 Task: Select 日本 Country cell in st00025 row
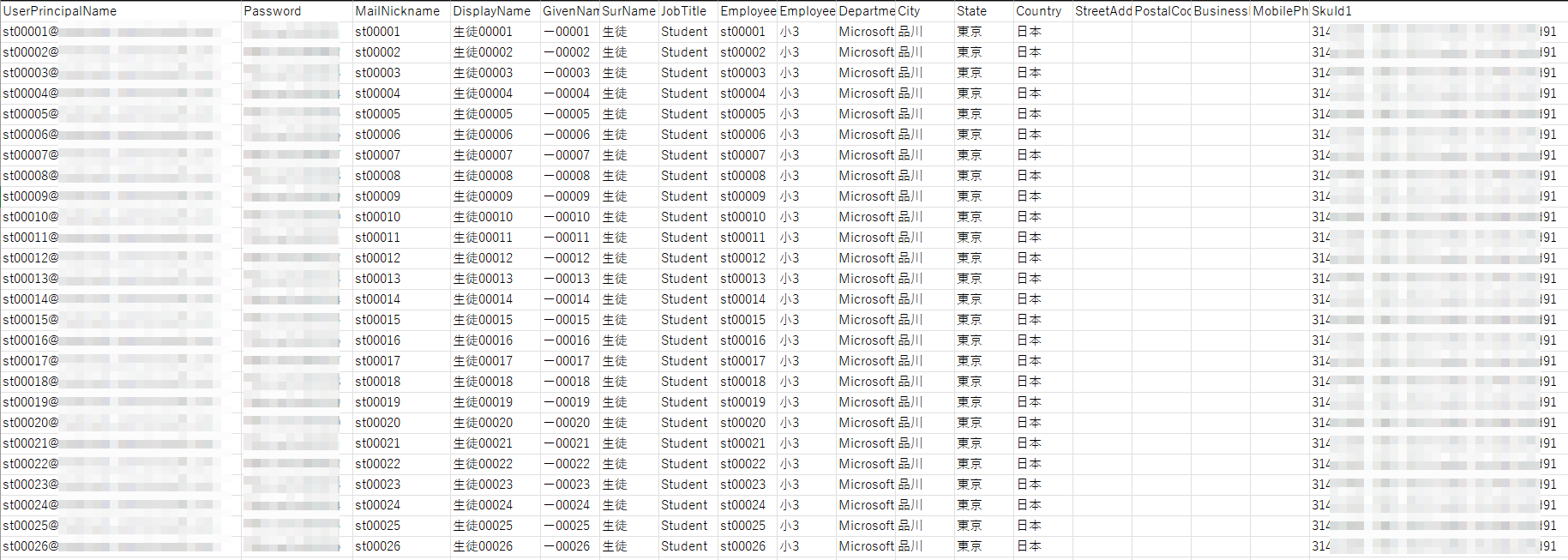[x=1043, y=526]
